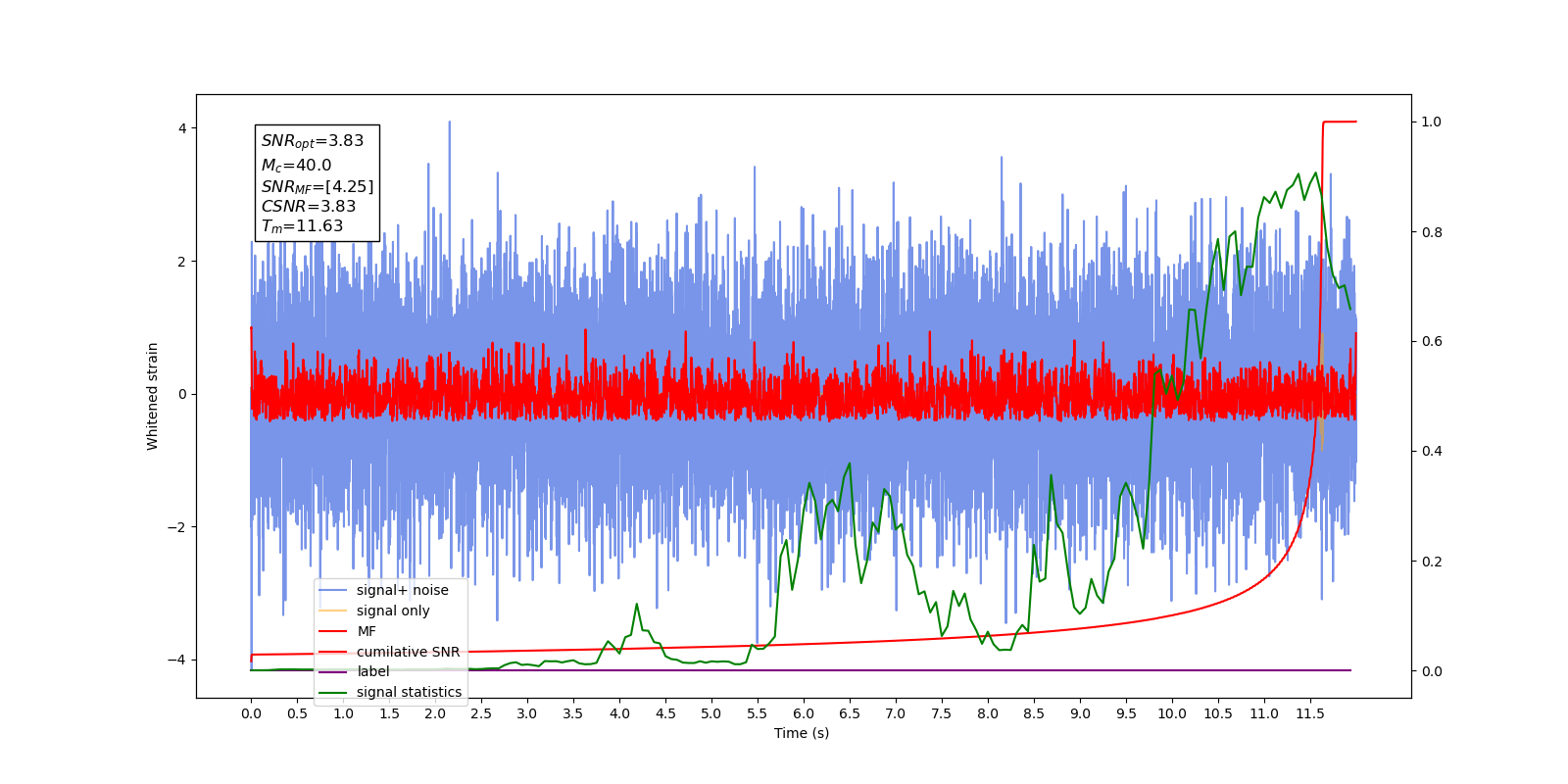Click the CSNR=3.83 annotation line
1568x784 pixels.
309,206
